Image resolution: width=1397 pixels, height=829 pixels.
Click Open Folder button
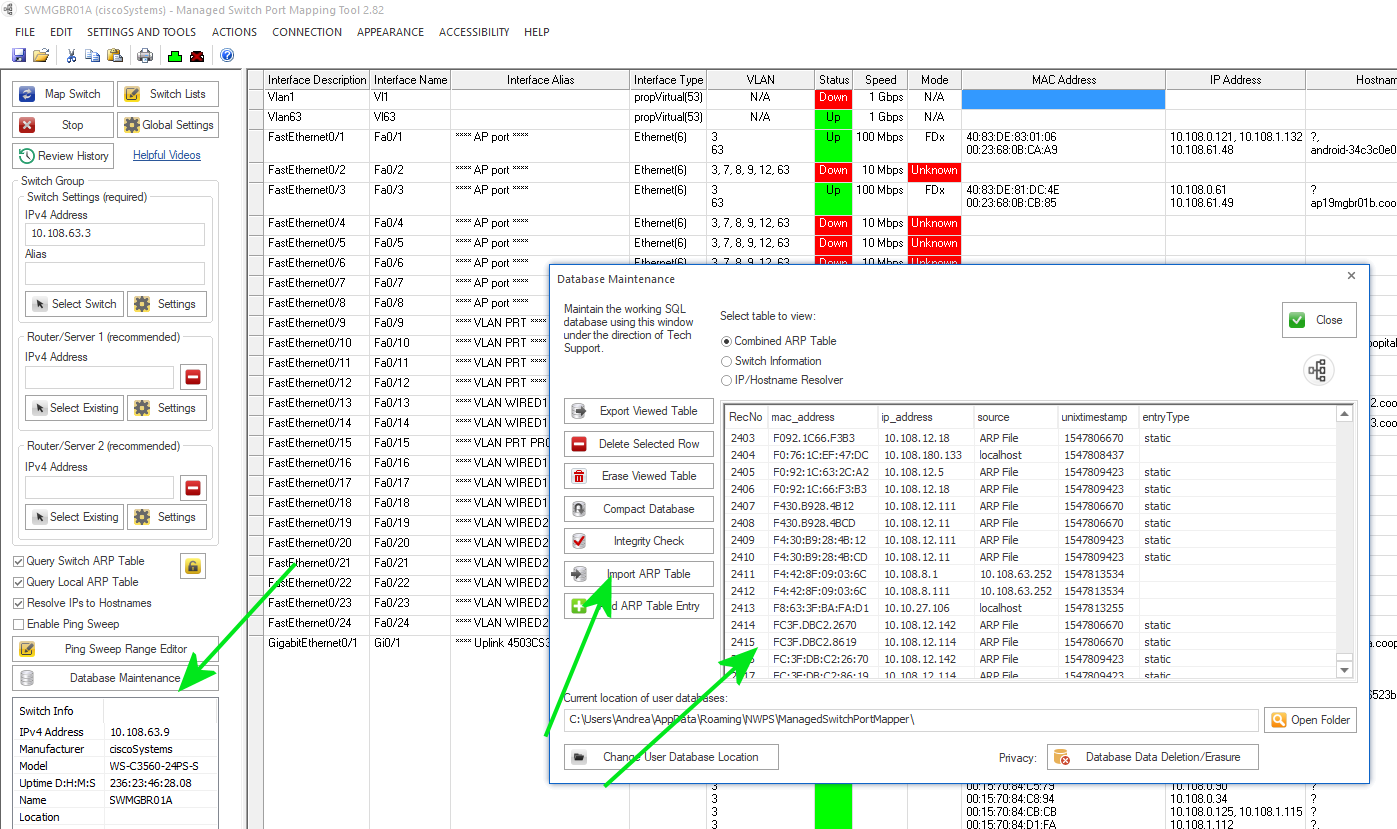coord(1310,720)
